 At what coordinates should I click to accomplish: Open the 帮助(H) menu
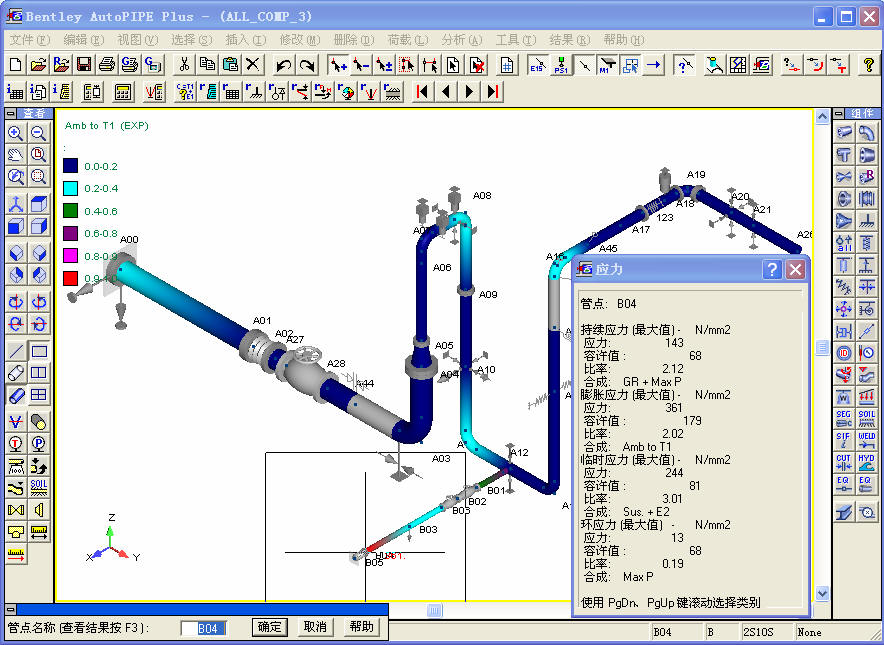coord(624,39)
